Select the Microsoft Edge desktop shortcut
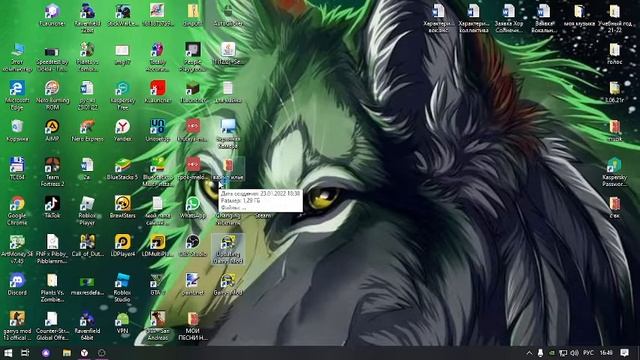 (17, 95)
